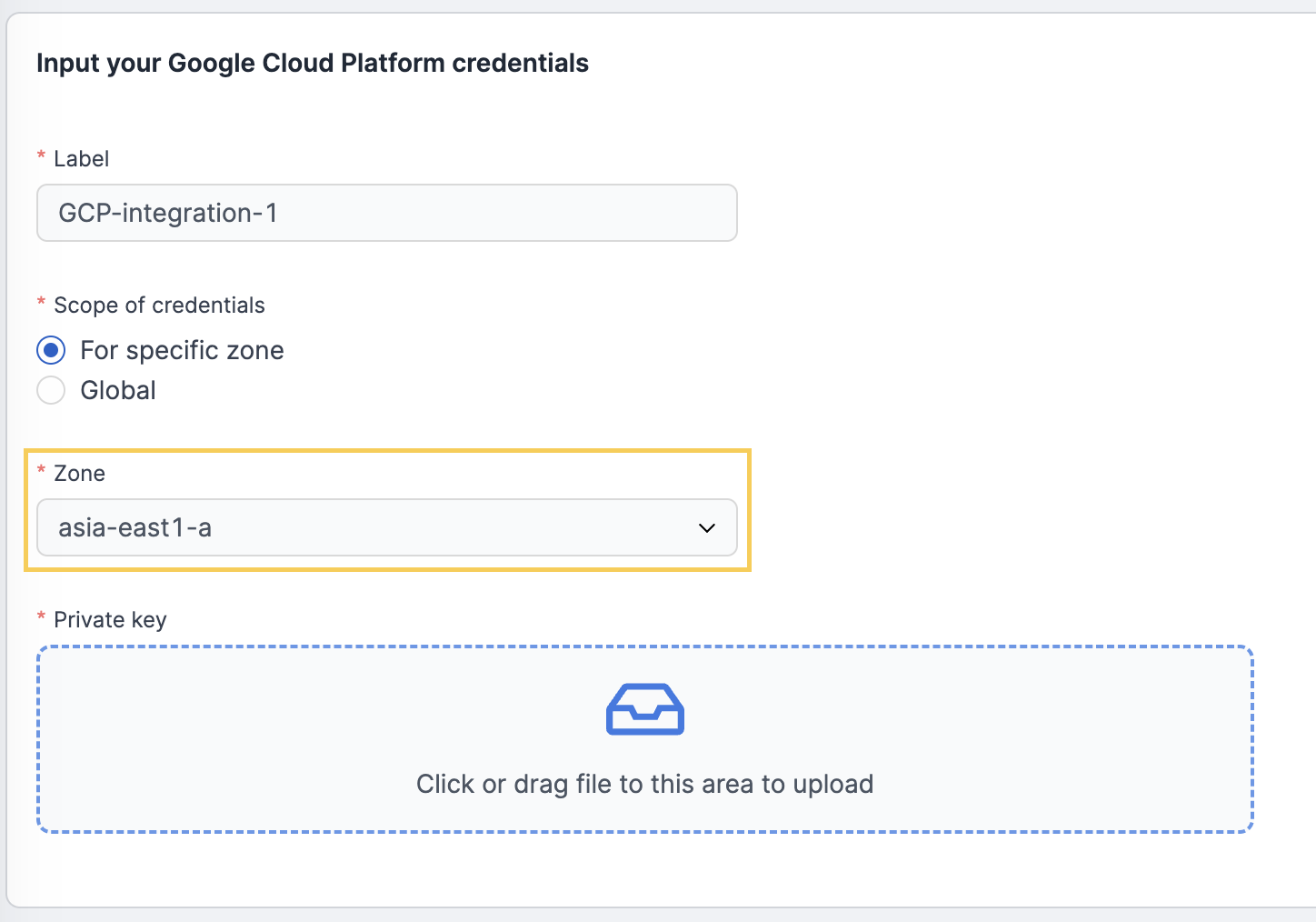
Task: Open the Zone dropdown showing asia-east1-a
Action: [386, 527]
